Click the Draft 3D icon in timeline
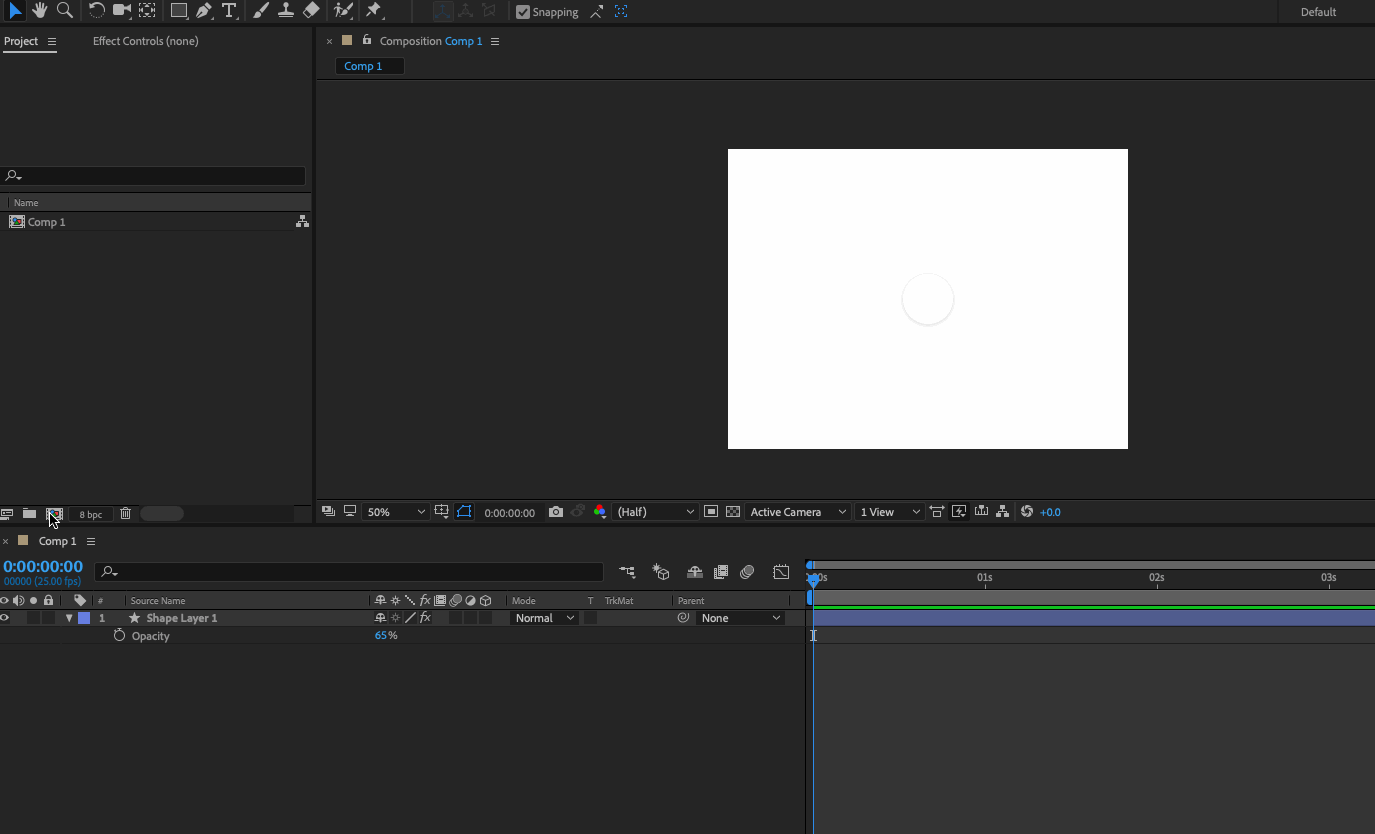Screen dimensions: 1375x834 pos(661,572)
